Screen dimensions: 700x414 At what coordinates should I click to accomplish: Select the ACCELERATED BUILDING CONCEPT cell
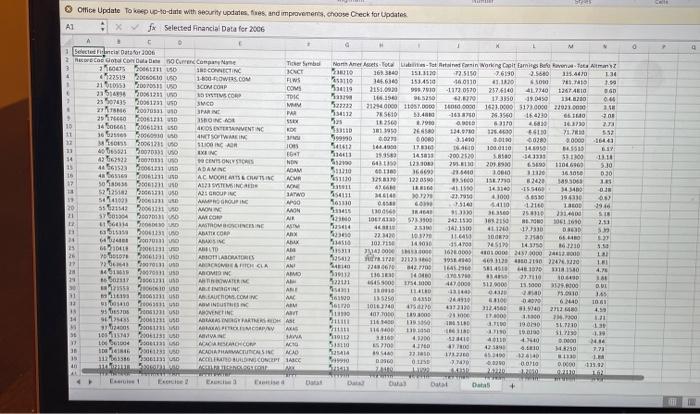tap(242, 360)
